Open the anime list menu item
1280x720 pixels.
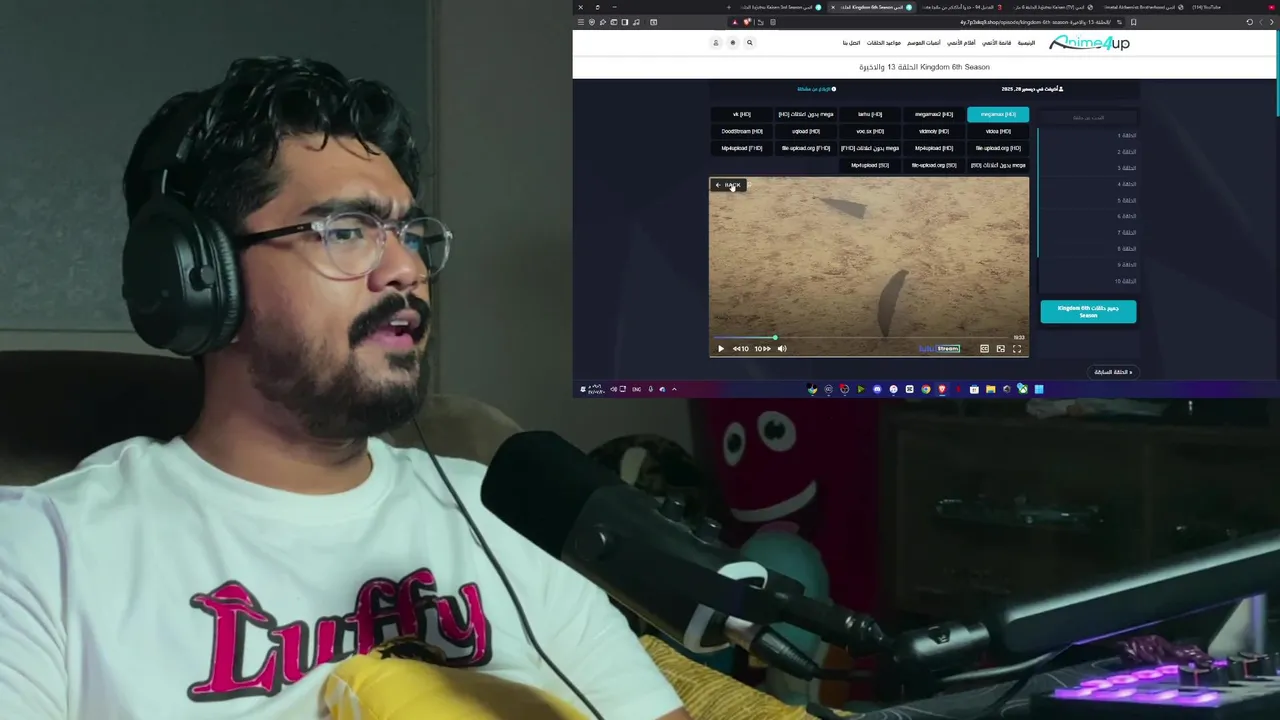click(996, 43)
